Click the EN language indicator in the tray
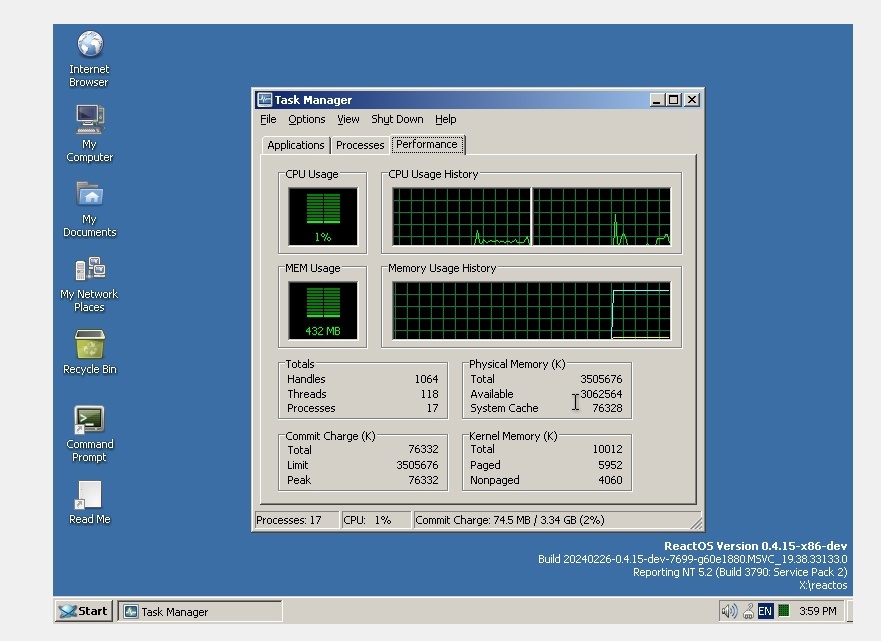Screen dimensions: 881x641 pos(765,610)
